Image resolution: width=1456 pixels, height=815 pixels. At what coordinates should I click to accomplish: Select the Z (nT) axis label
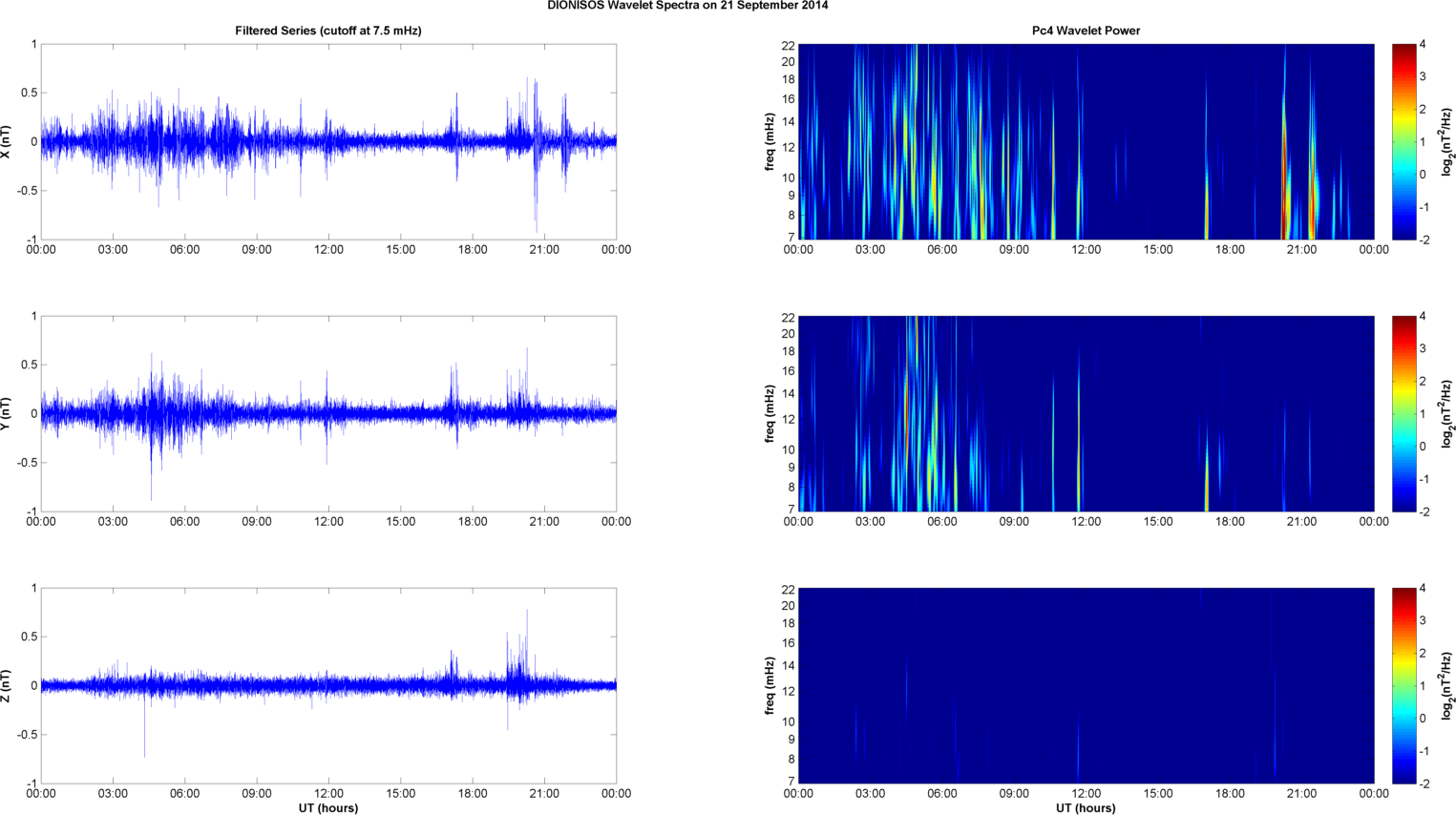(x=7, y=686)
